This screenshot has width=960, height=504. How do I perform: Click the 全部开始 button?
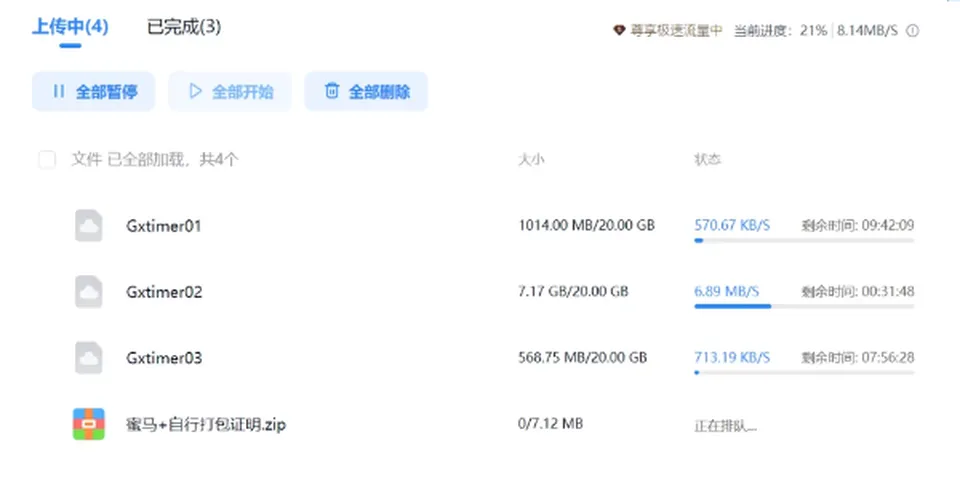pos(230,92)
